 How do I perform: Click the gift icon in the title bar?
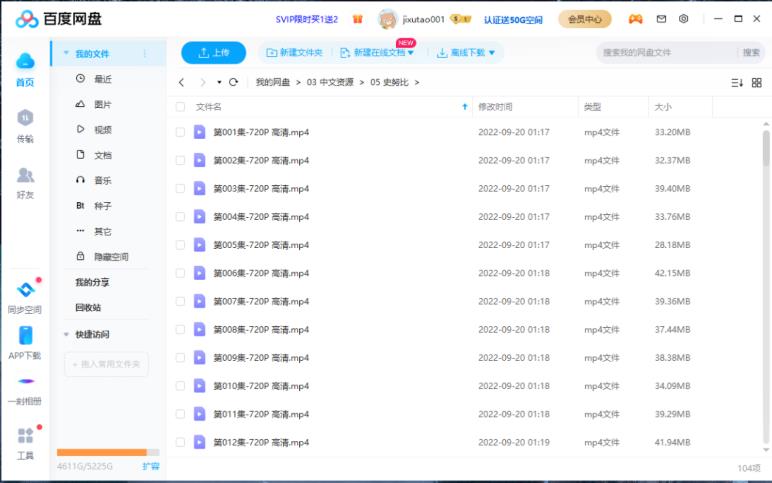tap(357, 19)
